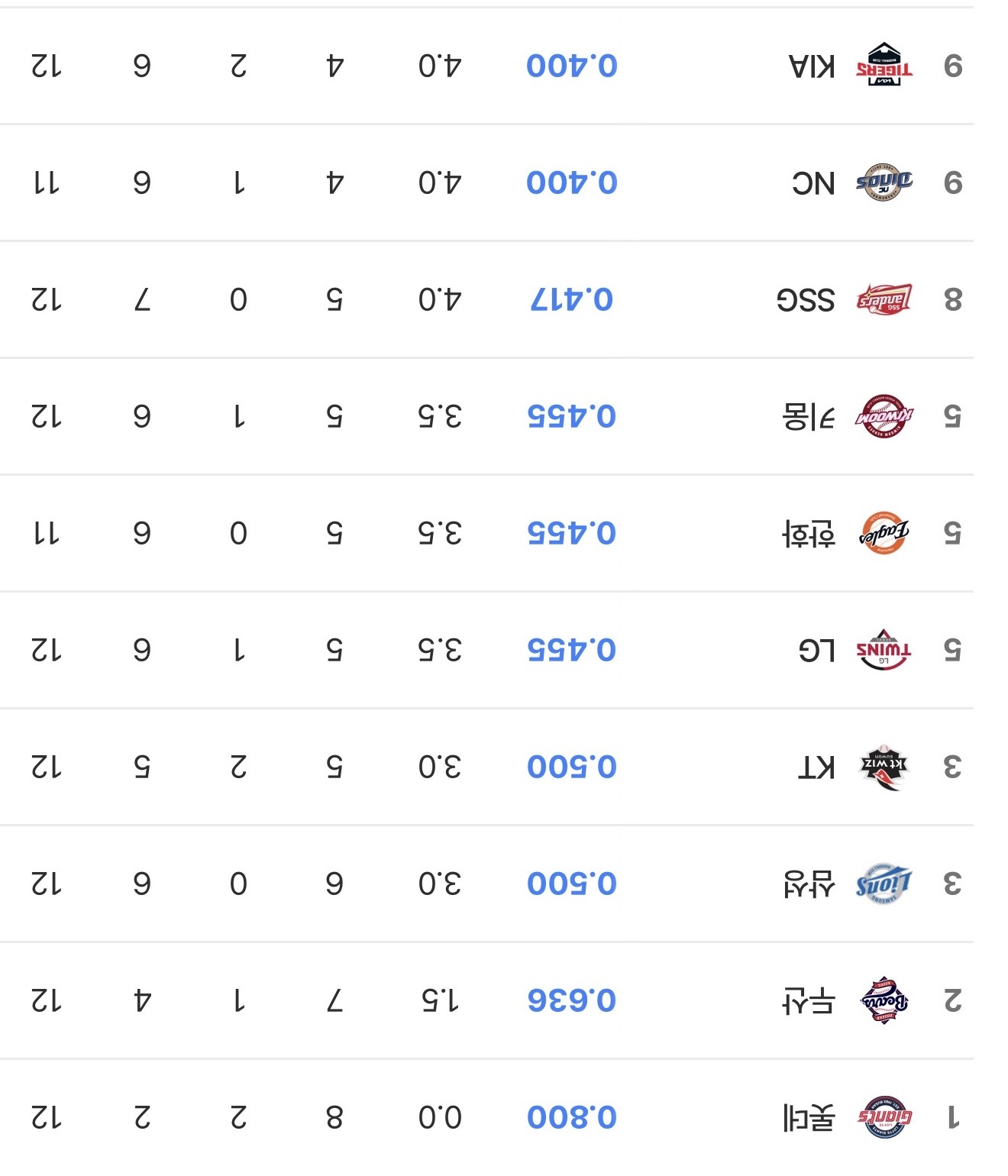Image resolution: width=1008 pixels, height=1176 pixels.
Task: Tap the Lotte Giants team logo
Action: [x=884, y=1117]
